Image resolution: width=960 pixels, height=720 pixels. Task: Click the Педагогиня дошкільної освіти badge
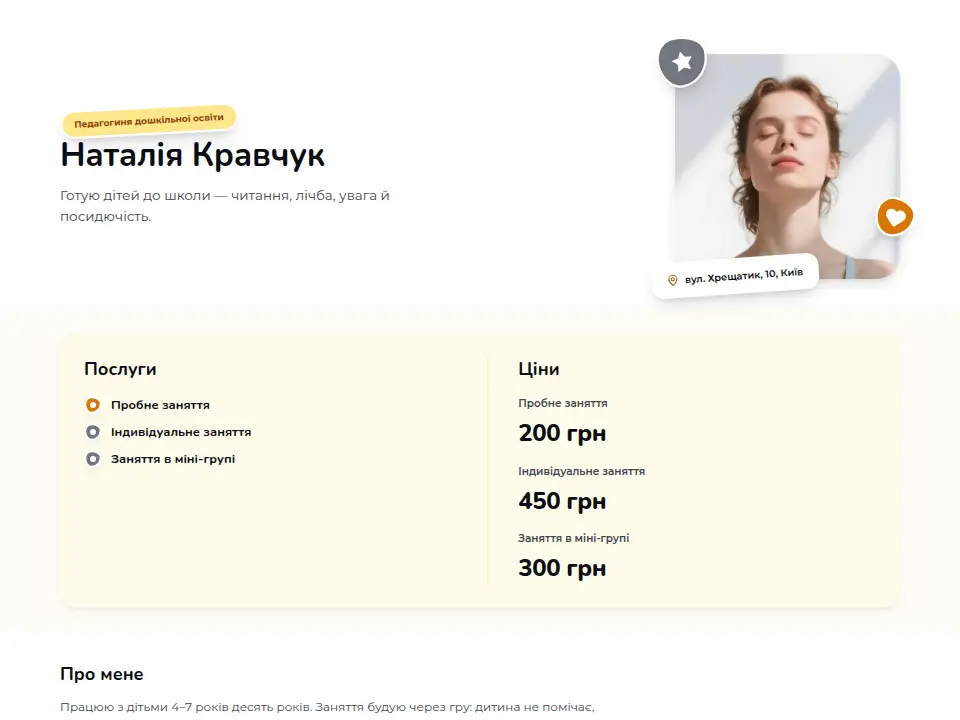point(149,120)
